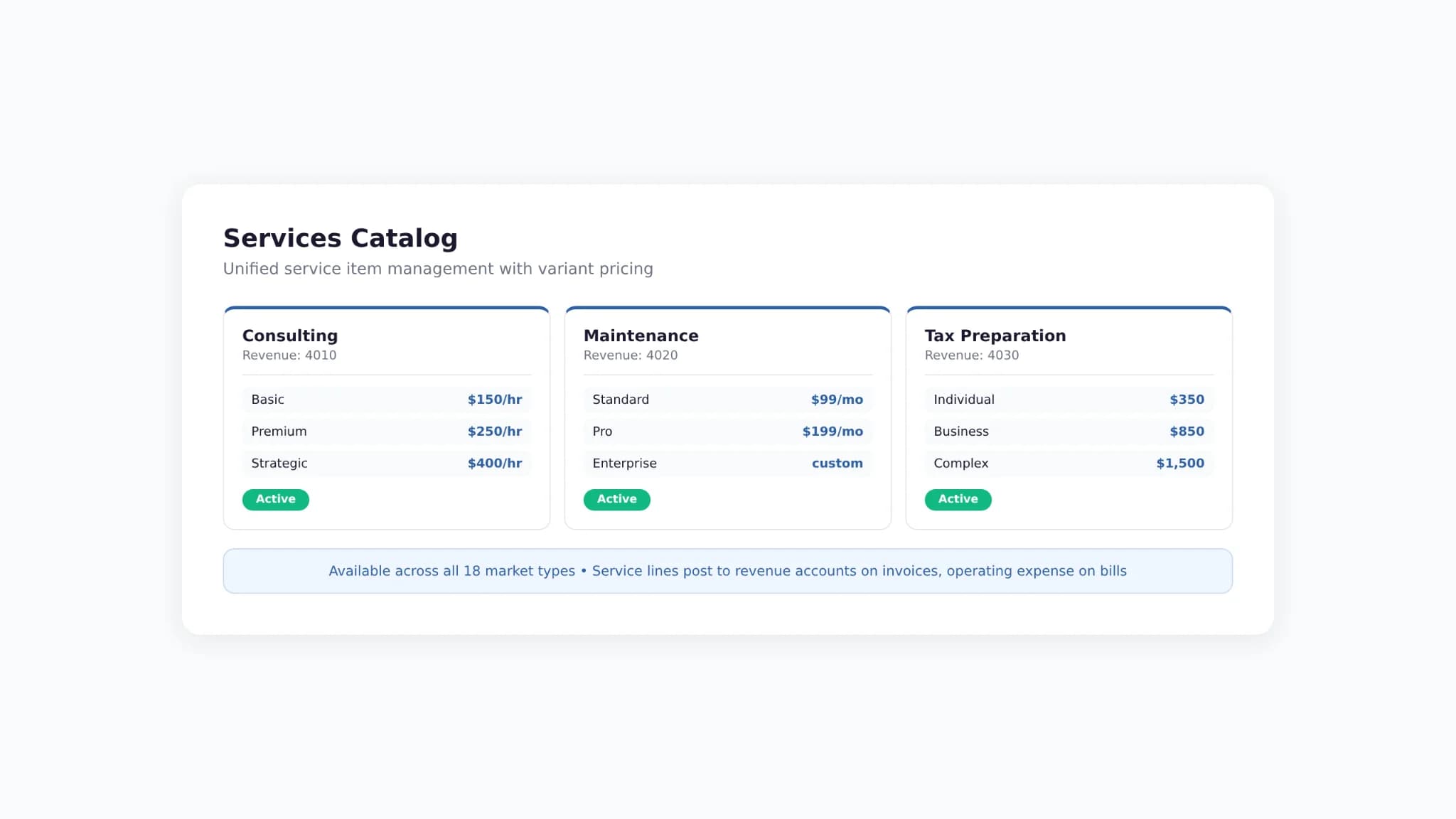Screen dimensions: 1456x819
Task: Select the Standard $99/mo variant row
Action: coord(728,400)
